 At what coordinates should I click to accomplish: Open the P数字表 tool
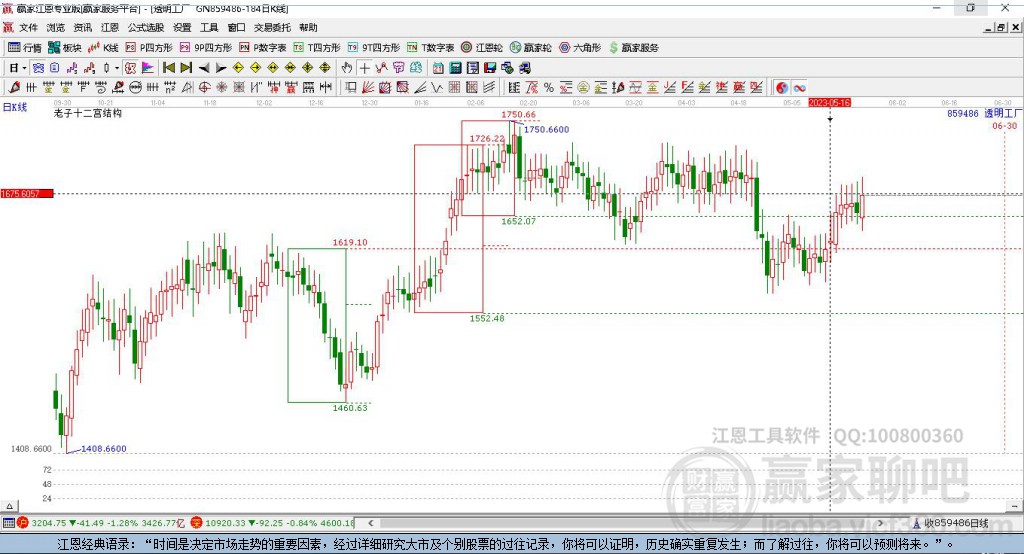click(x=263, y=48)
